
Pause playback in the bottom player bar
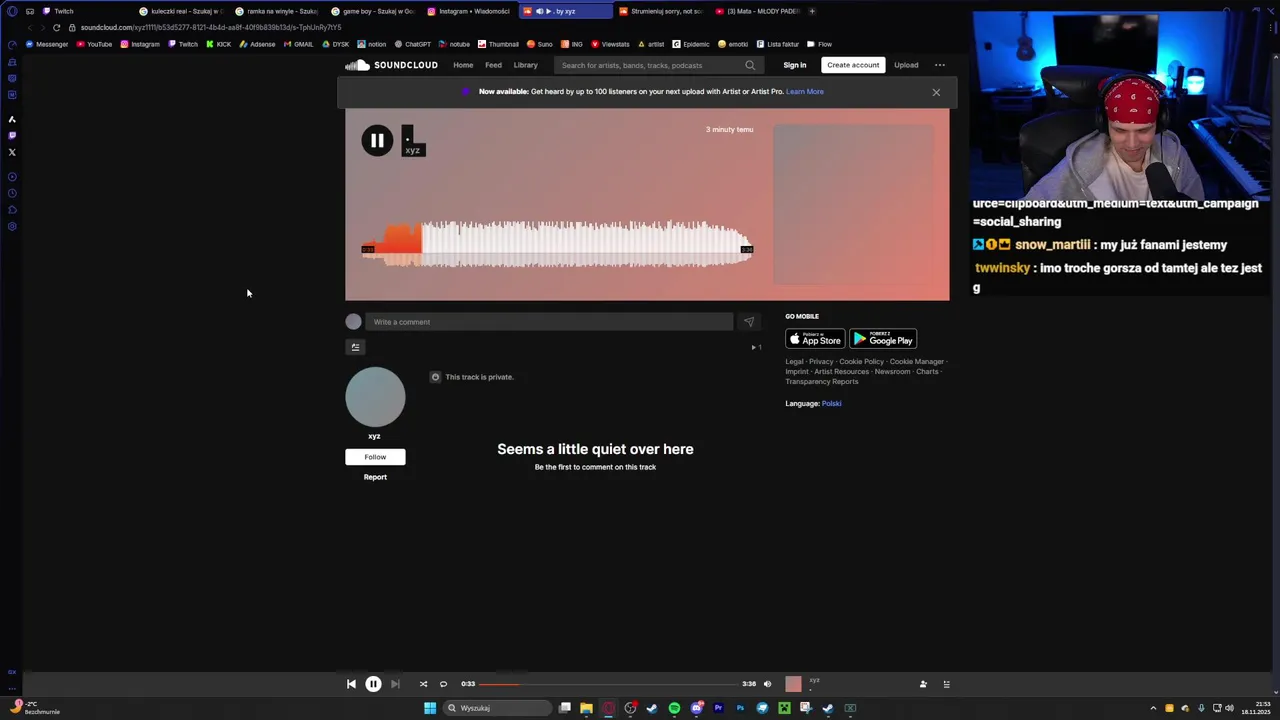pos(373,684)
